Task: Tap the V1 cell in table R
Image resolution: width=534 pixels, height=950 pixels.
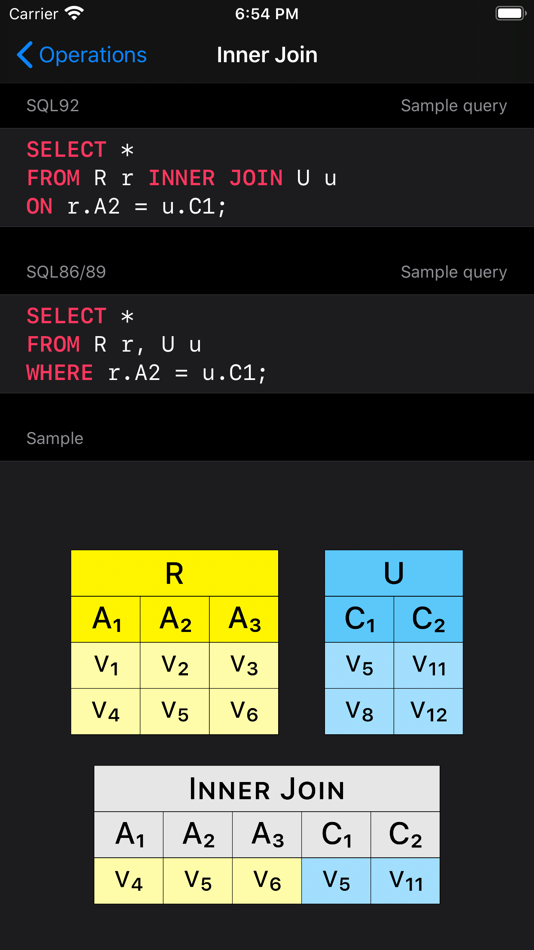Action: (106, 665)
